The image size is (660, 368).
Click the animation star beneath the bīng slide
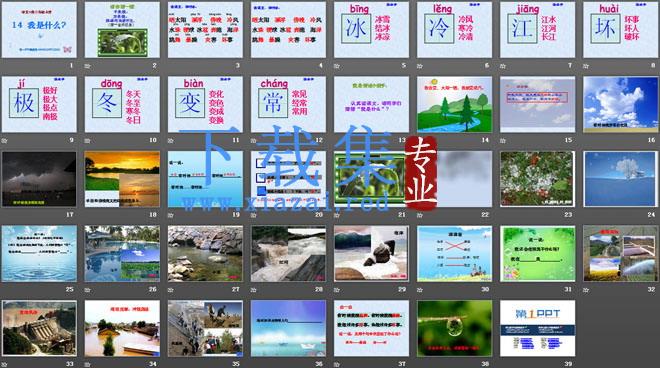pyautogui.click(x=337, y=66)
